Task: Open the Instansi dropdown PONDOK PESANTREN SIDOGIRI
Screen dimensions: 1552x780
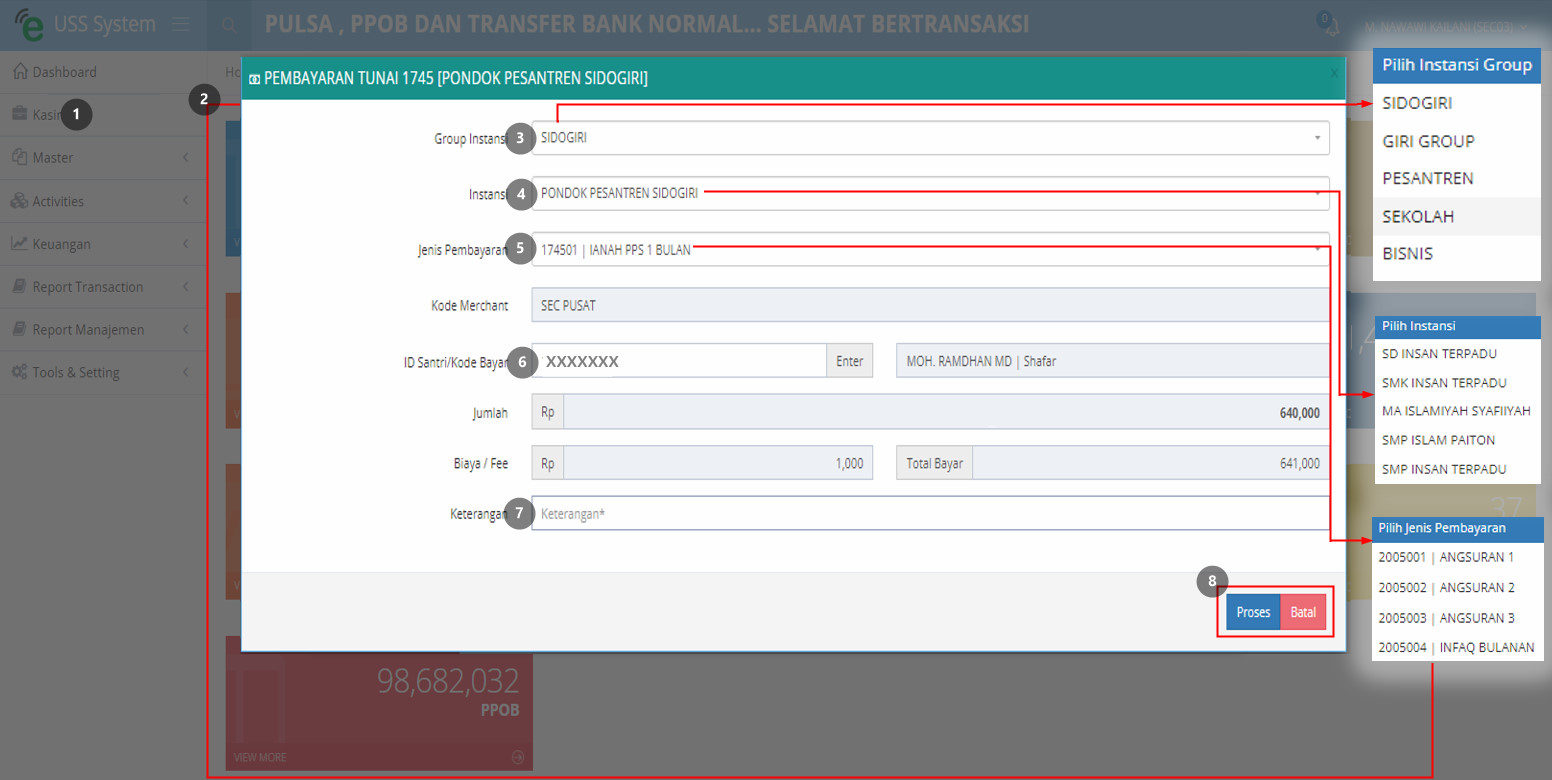Action: point(930,194)
